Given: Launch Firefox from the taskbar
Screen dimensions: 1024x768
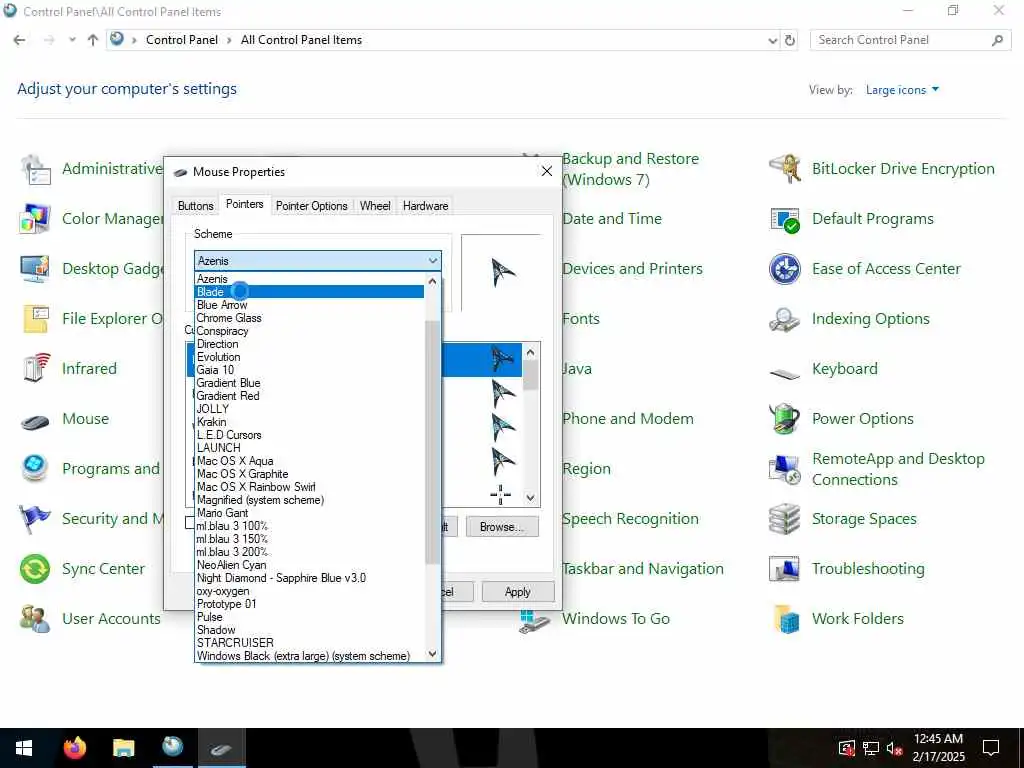Looking at the screenshot, I should 74,748.
